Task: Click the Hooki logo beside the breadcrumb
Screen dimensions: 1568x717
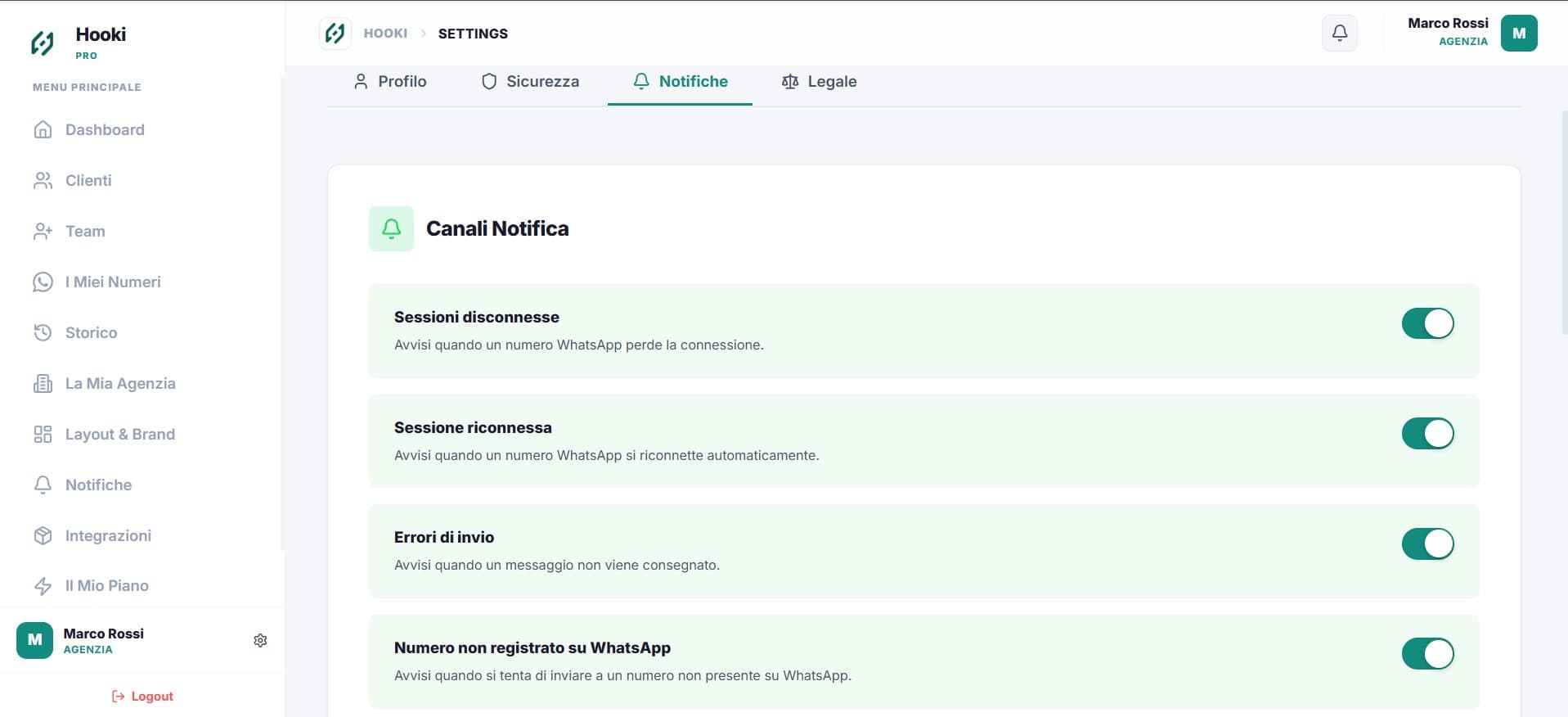Action: click(335, 34)
